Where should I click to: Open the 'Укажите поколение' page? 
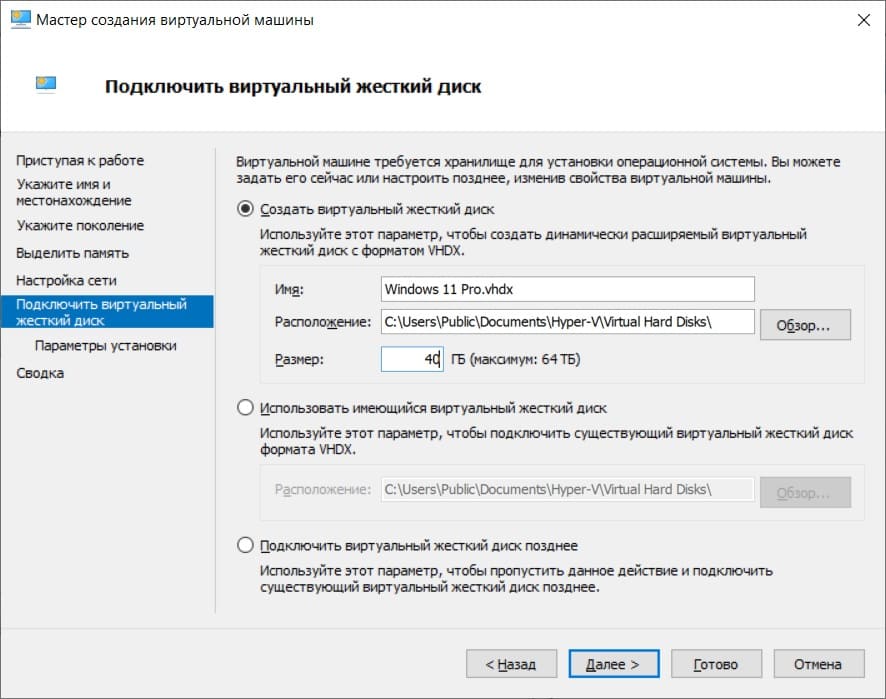(78, 226)
